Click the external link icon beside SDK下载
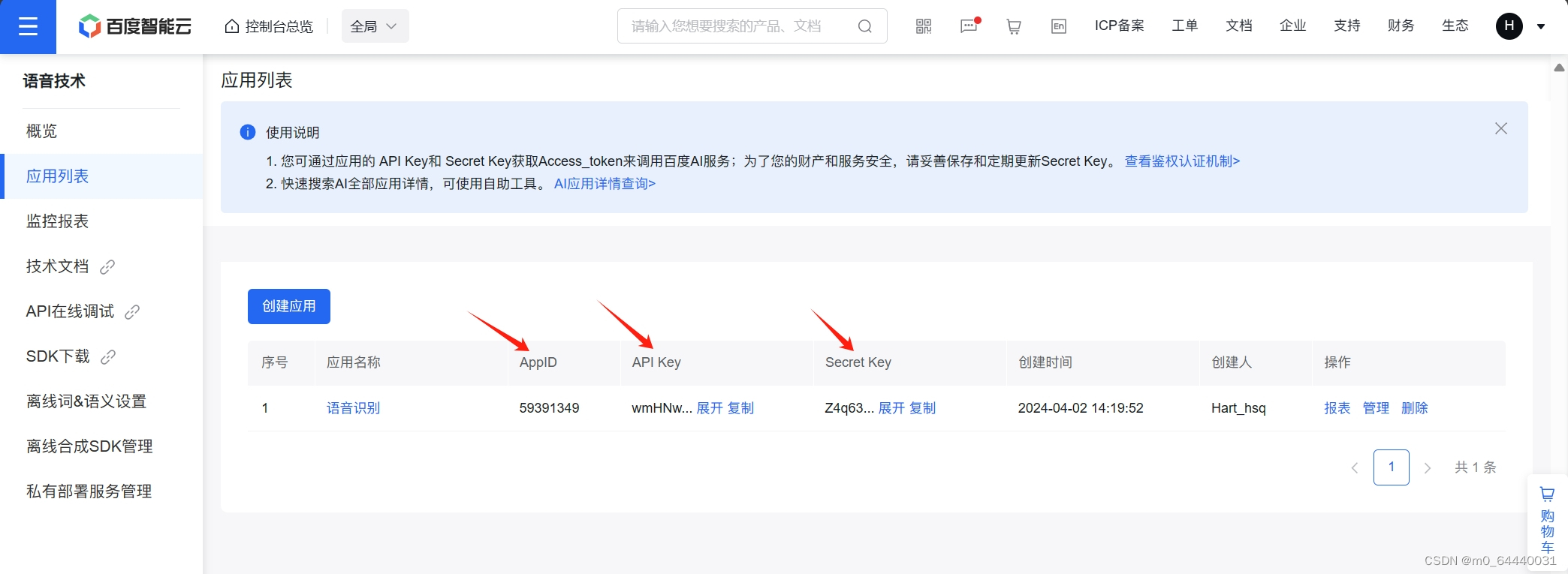The image size is (1568, 574). (108, 357)
